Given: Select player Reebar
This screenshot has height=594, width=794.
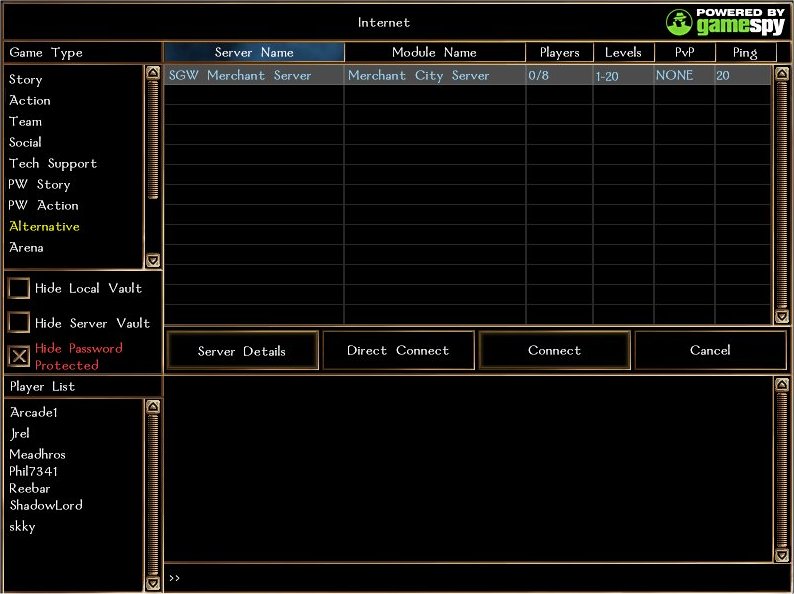Looking at the screenshot, I should click(x=29, y=489).
